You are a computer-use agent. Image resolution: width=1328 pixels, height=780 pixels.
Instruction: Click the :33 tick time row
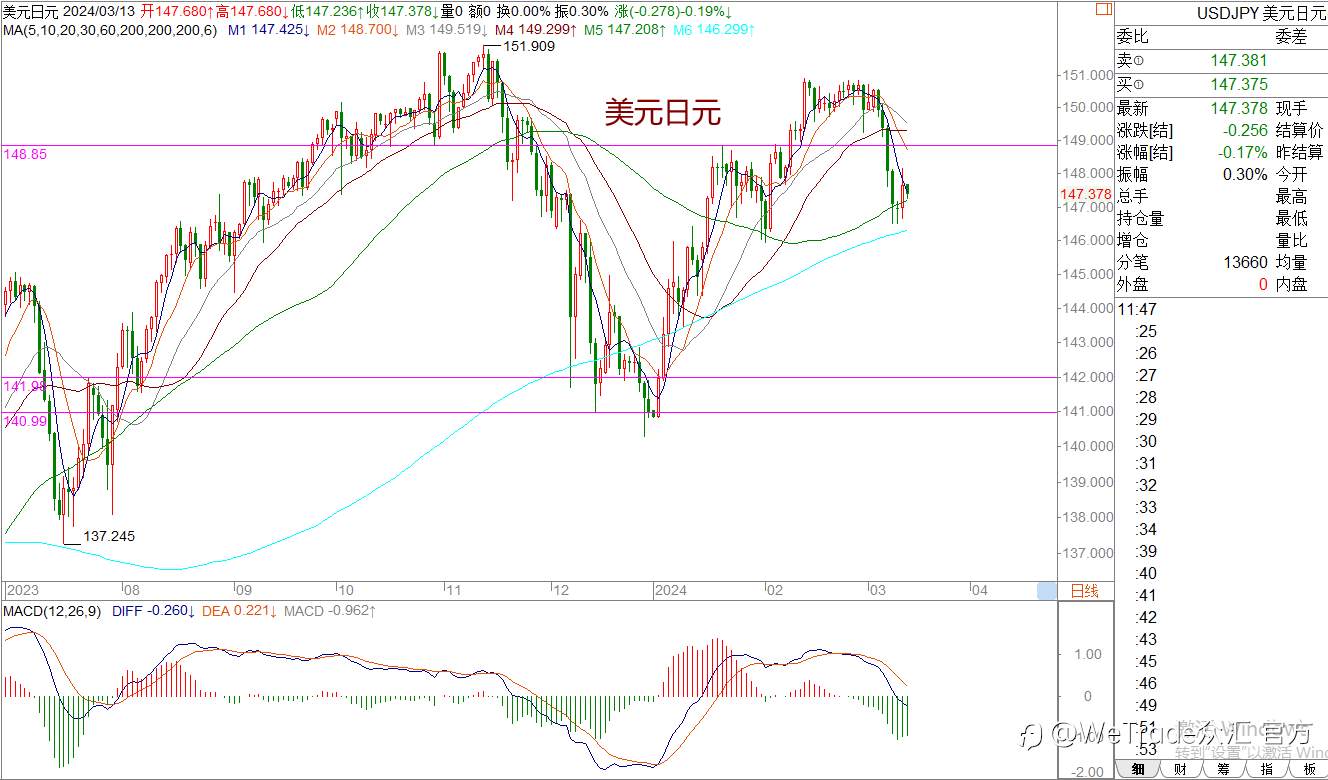(x=1147, y=507)
